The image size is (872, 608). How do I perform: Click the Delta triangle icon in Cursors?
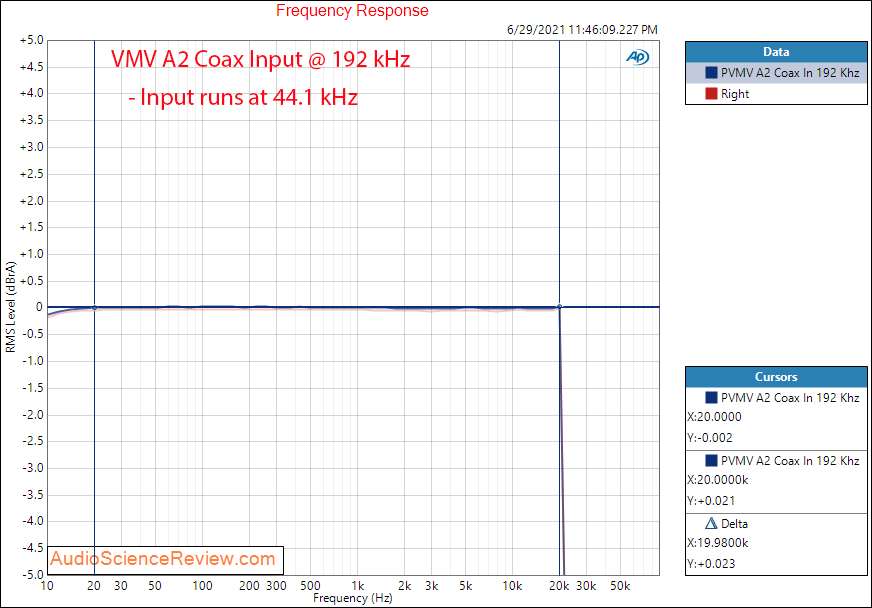tap(711, 523)
